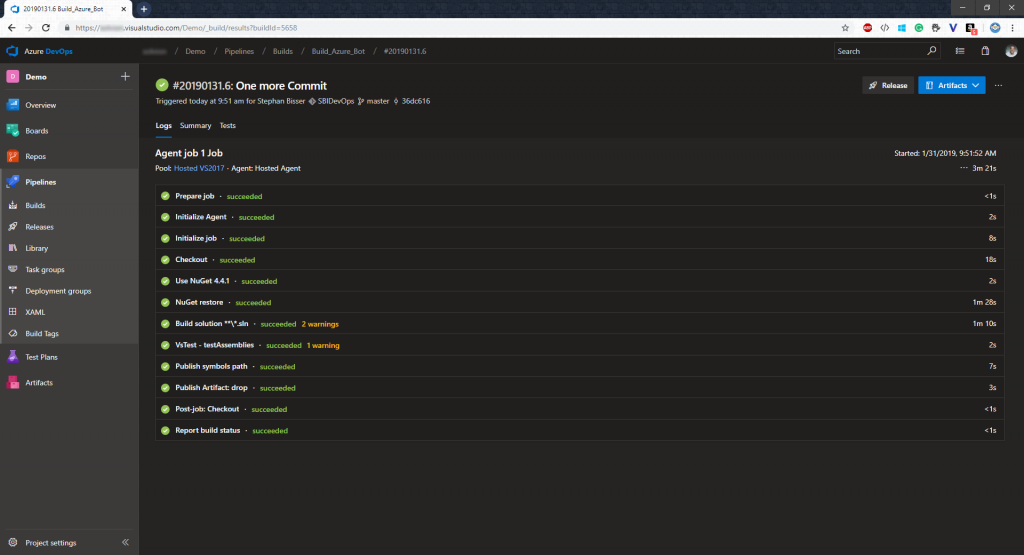Click the search magnifier icon
The image size is (1024, 555).
click(x=931, y=51)
